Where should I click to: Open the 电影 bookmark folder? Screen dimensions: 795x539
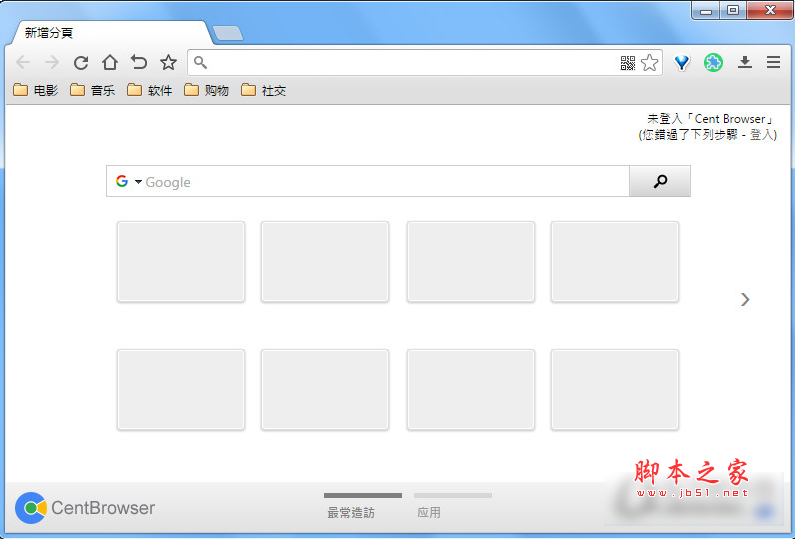35,90
